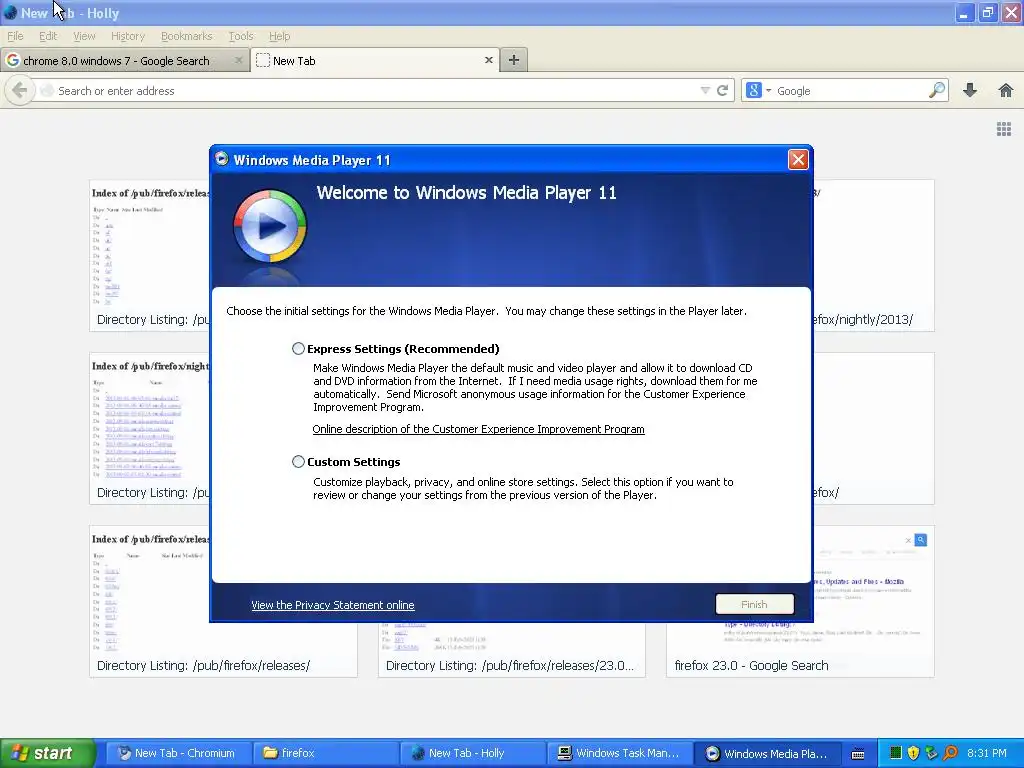Open the Directory Listing /pub/firefox/releases/23.0 thumbnail
This screenshot has height=768, width=1024.
pyautogui.click(x=511, y=650)
